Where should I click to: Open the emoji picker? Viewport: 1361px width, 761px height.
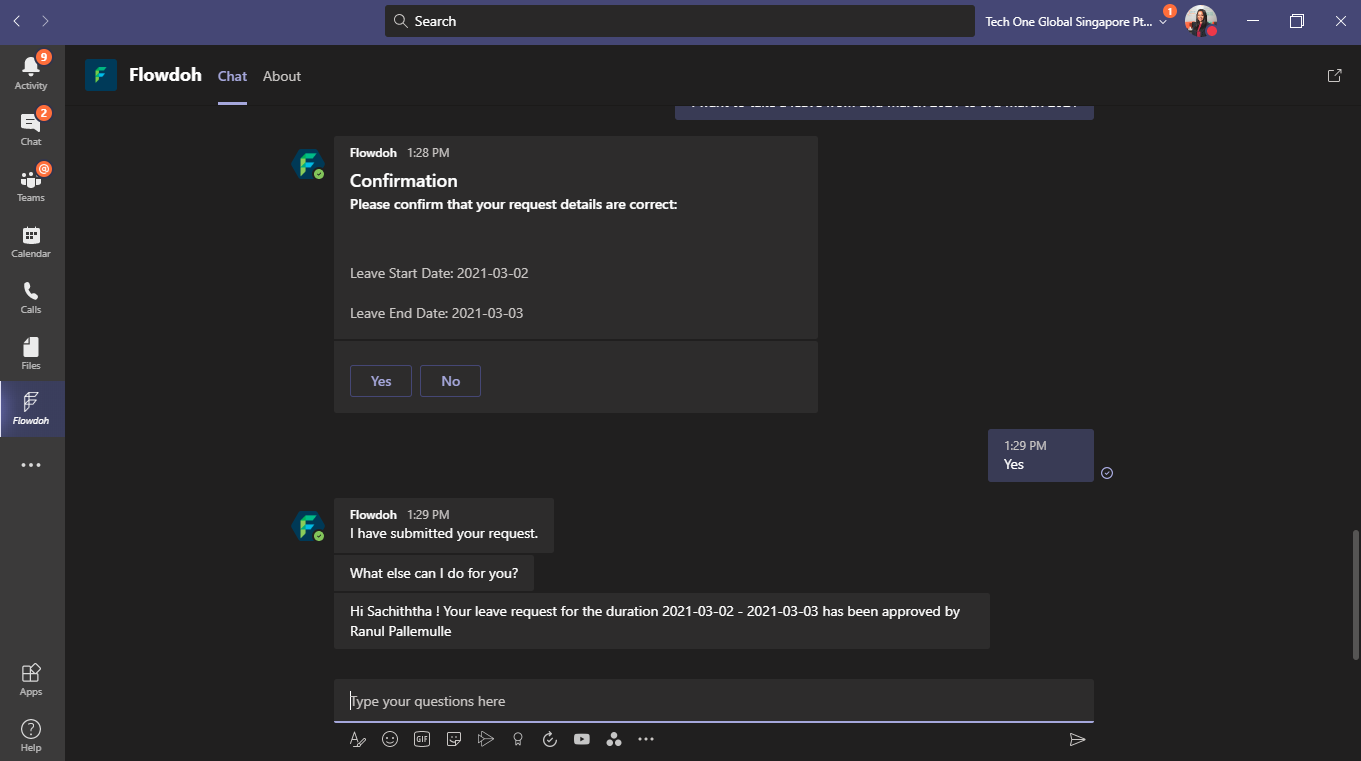pos(390,739)
